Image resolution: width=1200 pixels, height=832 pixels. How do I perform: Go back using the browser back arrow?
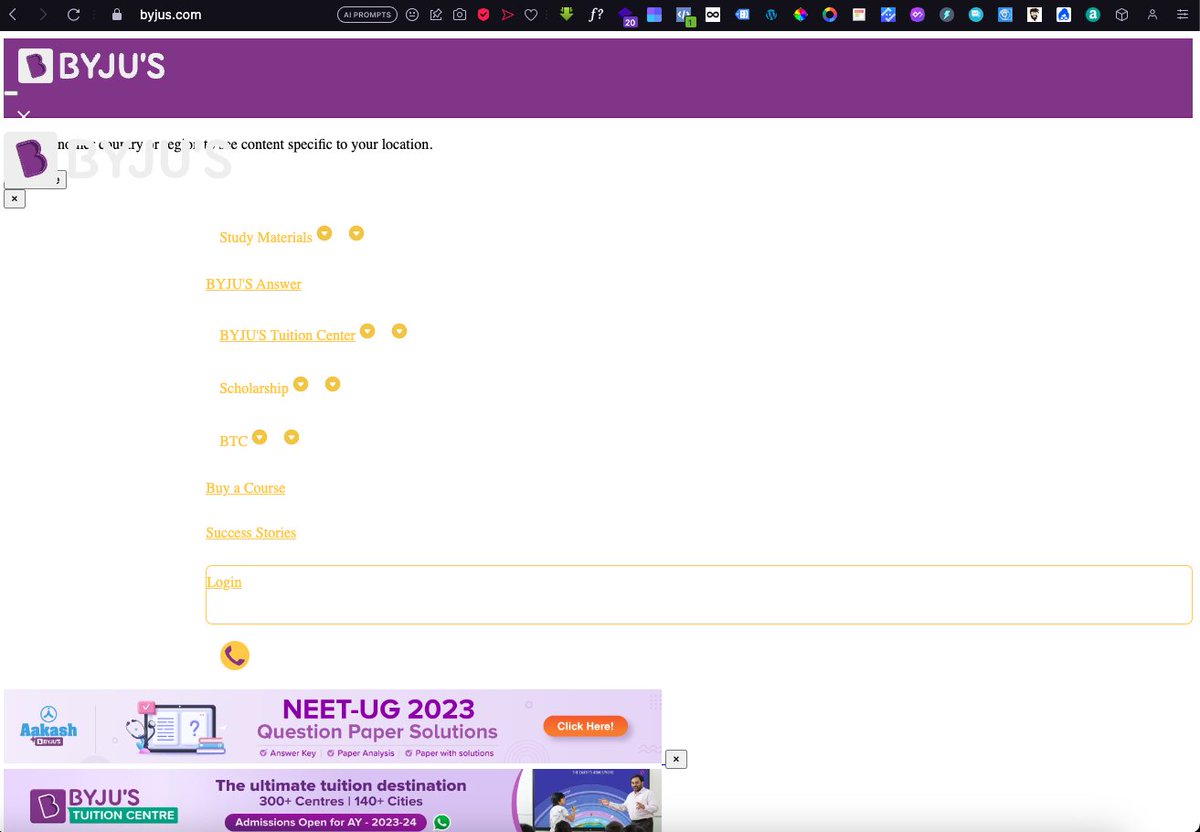click(13, 15)
